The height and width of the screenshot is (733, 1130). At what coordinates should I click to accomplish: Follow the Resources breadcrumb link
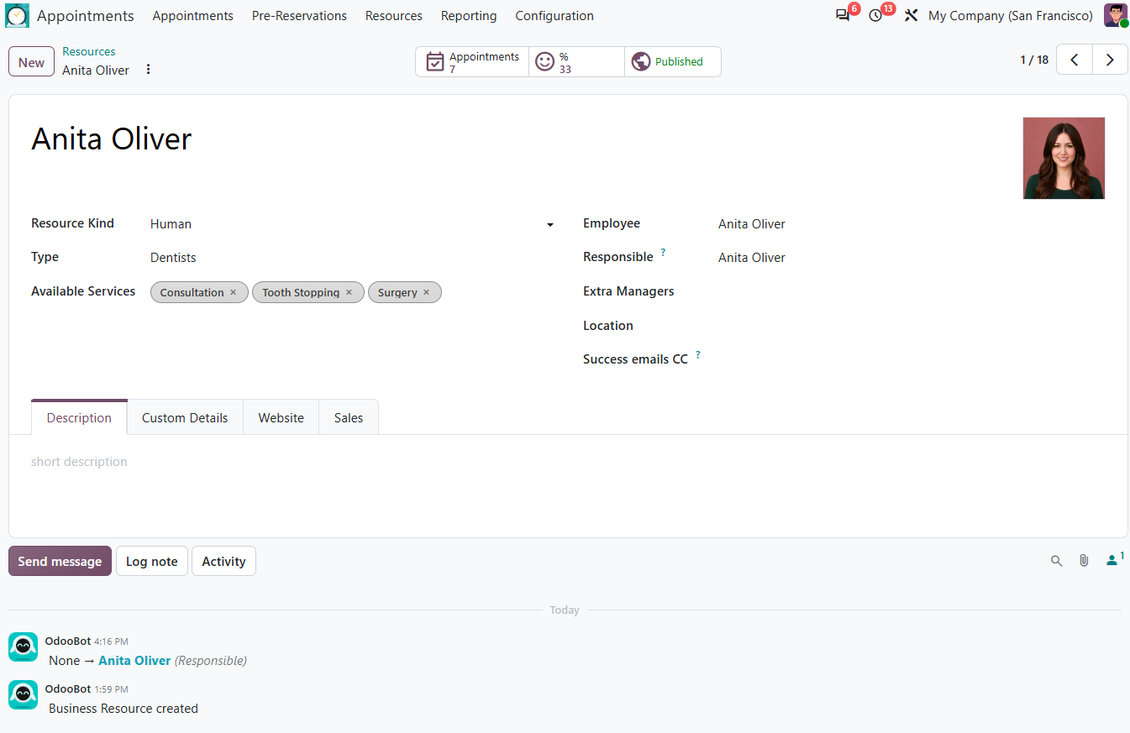click(89, 52)
